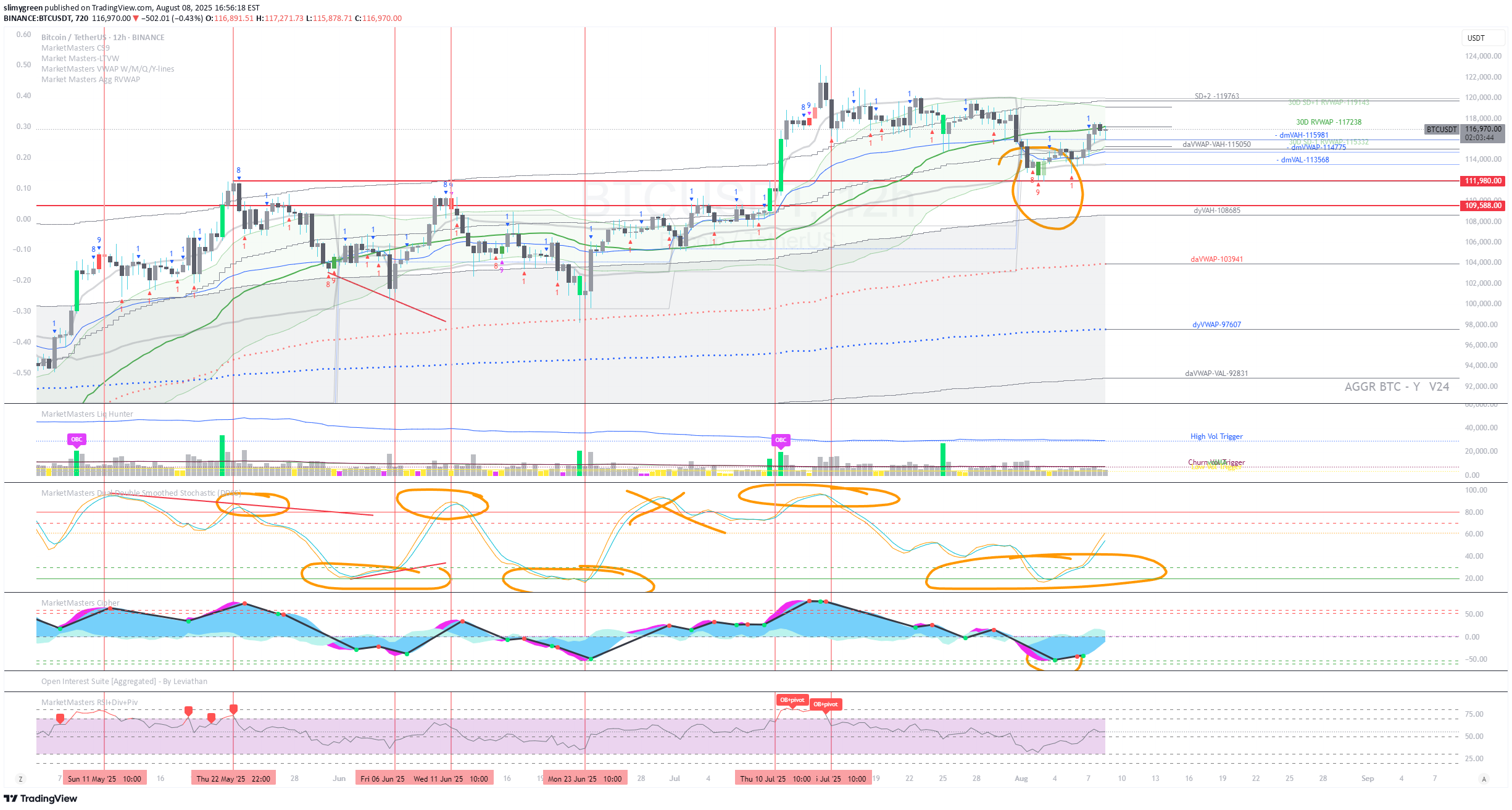This screenshot has height=810, width=1512.
Task: Click the Market Masters Agg RVWAP legend
Action: pos(90,80)
